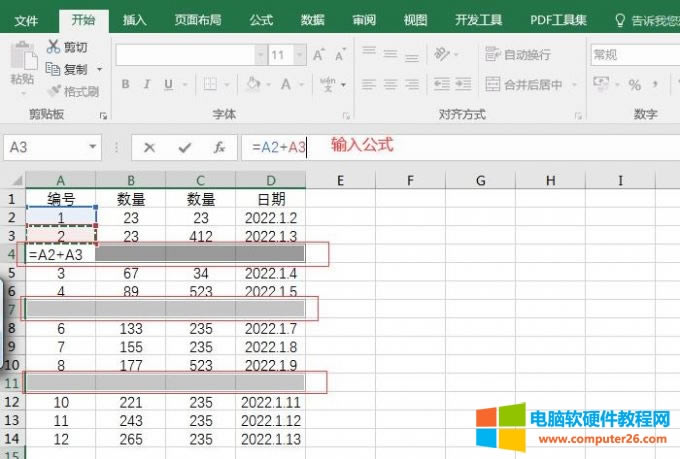Click the Font Color letter A
This screenshot has width=680, height=459.
[285, 84]
